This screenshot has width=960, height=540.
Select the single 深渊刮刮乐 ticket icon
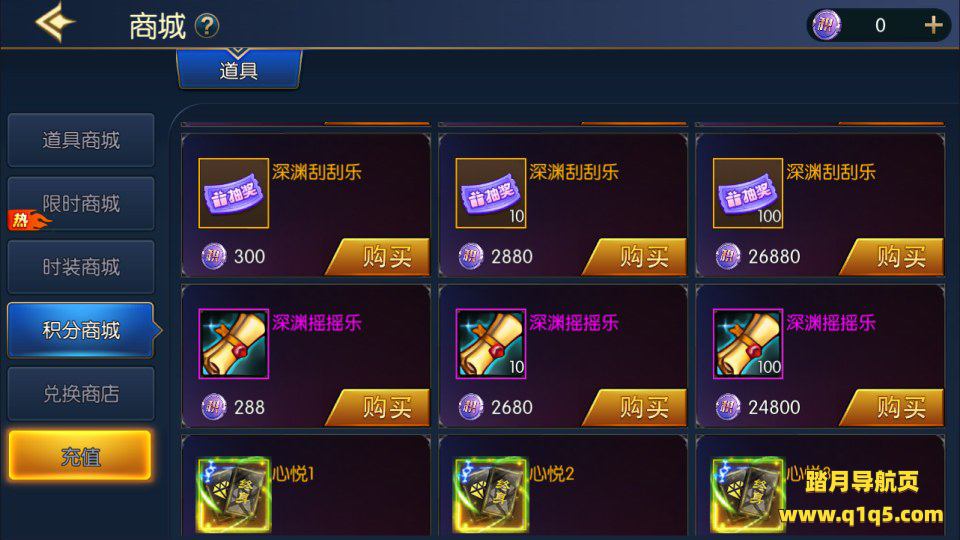(233, 193)
